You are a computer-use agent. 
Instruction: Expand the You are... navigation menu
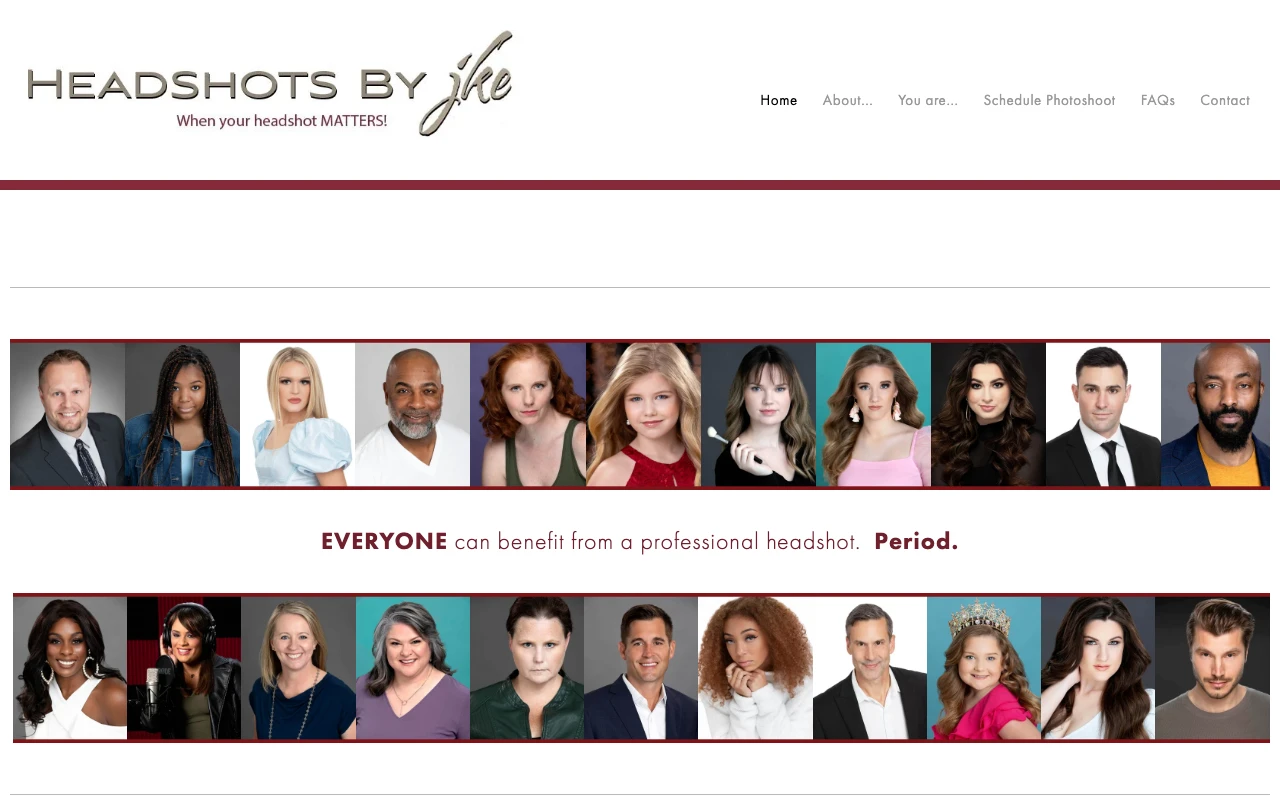928,100
